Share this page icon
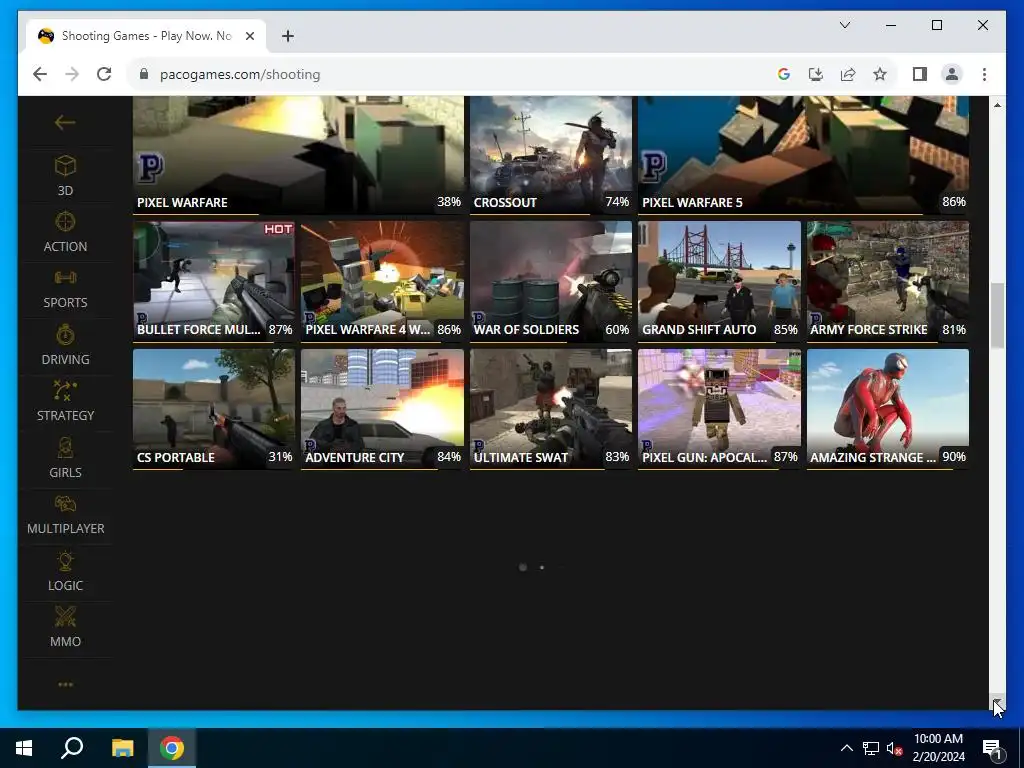Screen dimensions: 1024x768 coord(848,74)
